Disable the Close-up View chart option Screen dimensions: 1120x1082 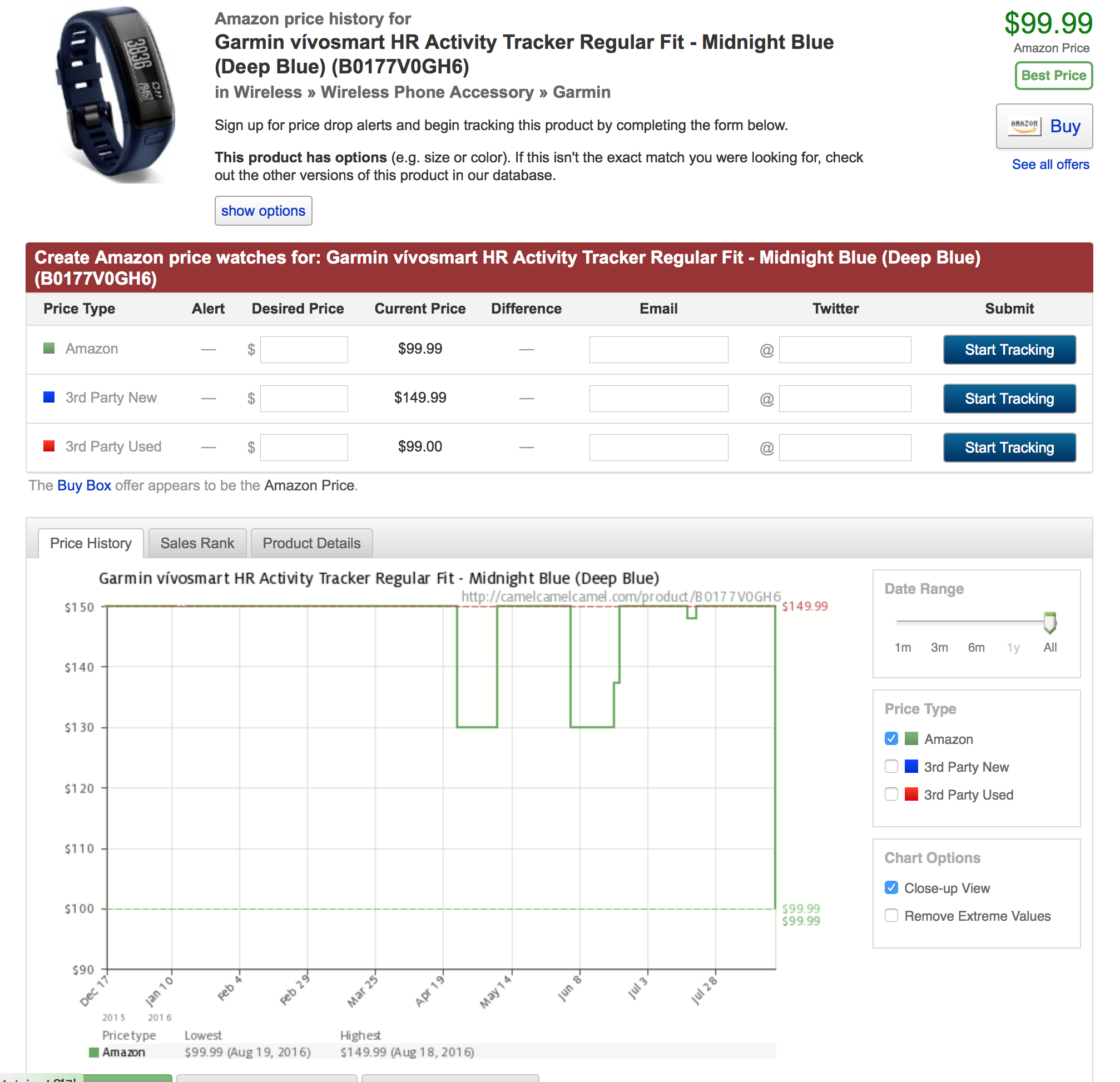[x=891, y=888]
